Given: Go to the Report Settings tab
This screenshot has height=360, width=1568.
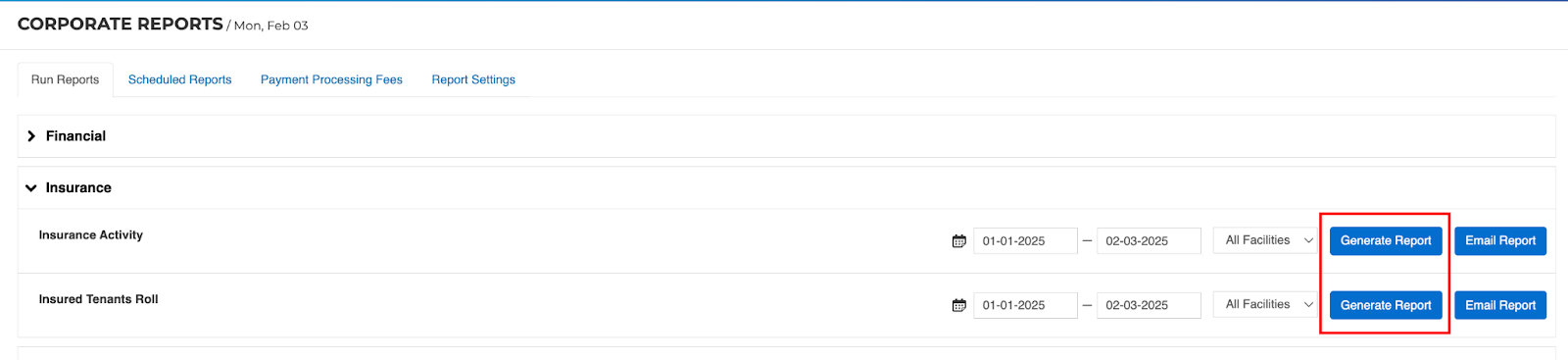Looking at the screenshot, I should click(473, 79).
